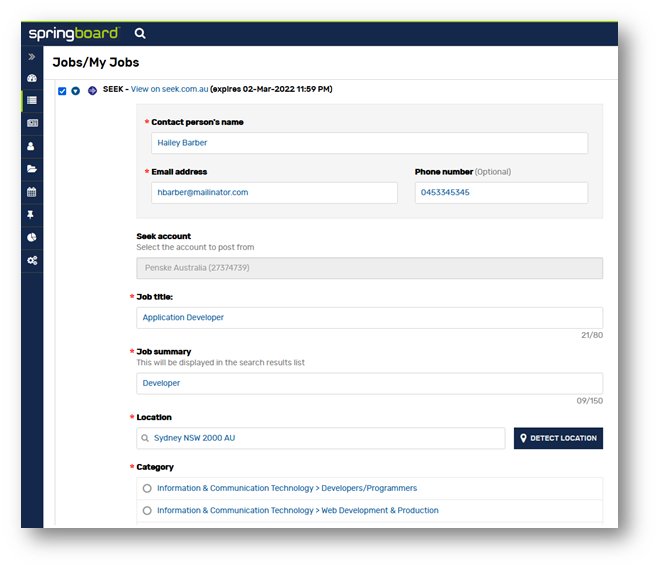Open the Seek account dropdown
Image resolution: width=660 pixels, height=570 pixels.
click(369, 268)
